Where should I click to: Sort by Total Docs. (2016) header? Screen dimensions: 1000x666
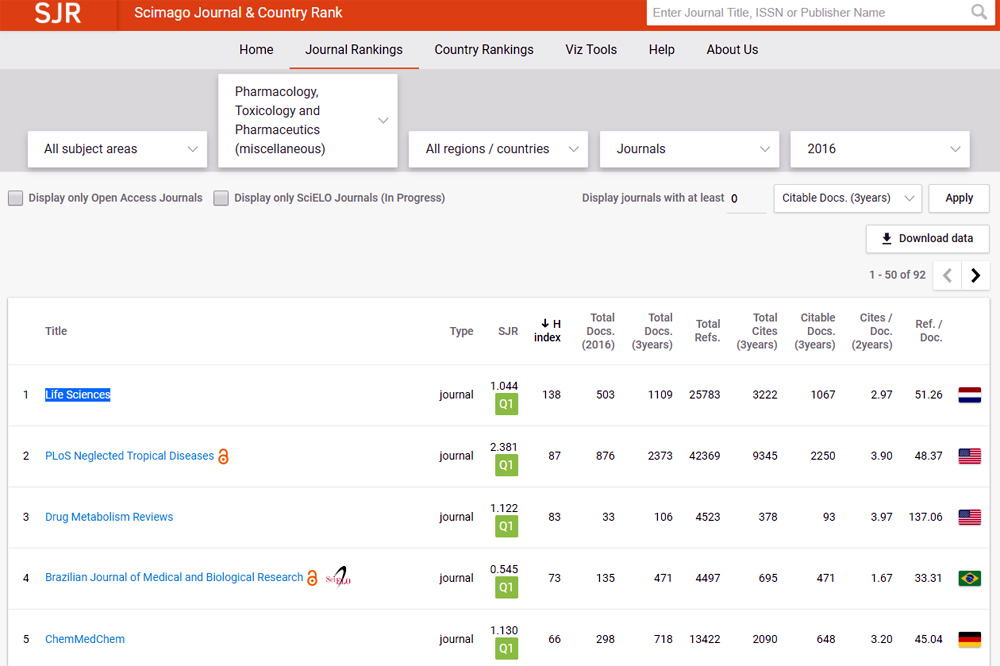click(598, 331)
